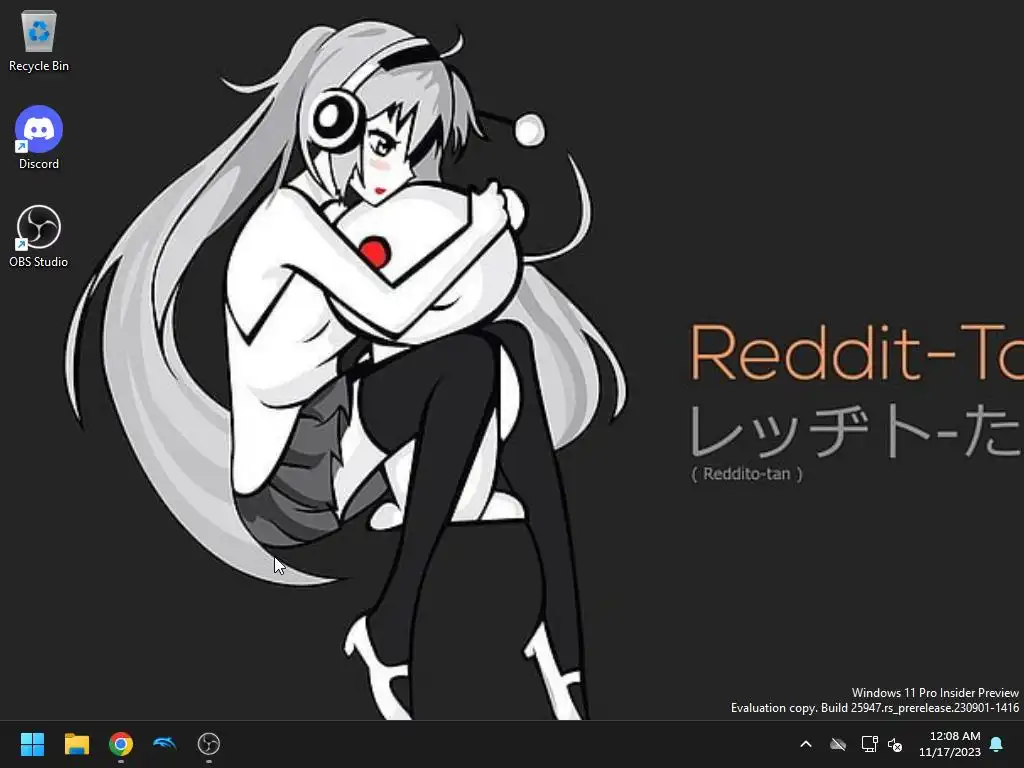Image resolution: width=1024 pixels, height=768 pixels.
Task: Switch to OBS Studio in the taskbar
Action: pos(209,744)
